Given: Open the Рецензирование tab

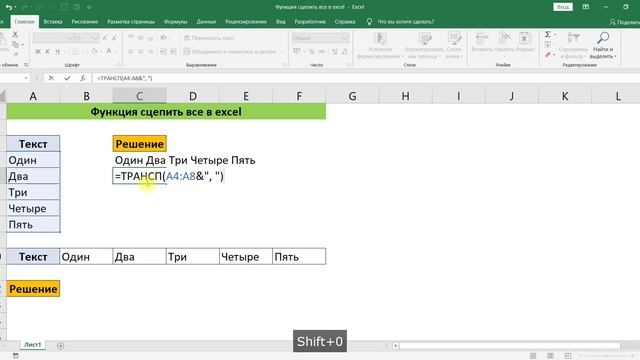Looking at the screenshot, I should click(246, 22).
